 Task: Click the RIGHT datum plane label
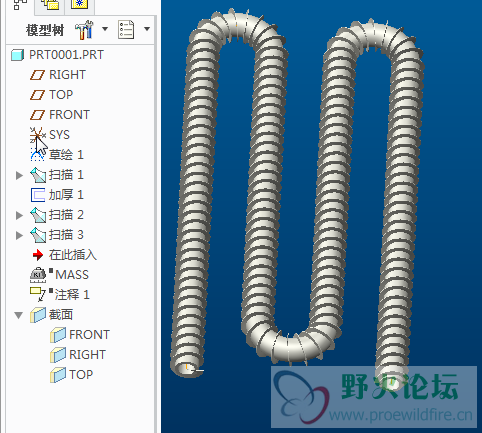point(67,75)
